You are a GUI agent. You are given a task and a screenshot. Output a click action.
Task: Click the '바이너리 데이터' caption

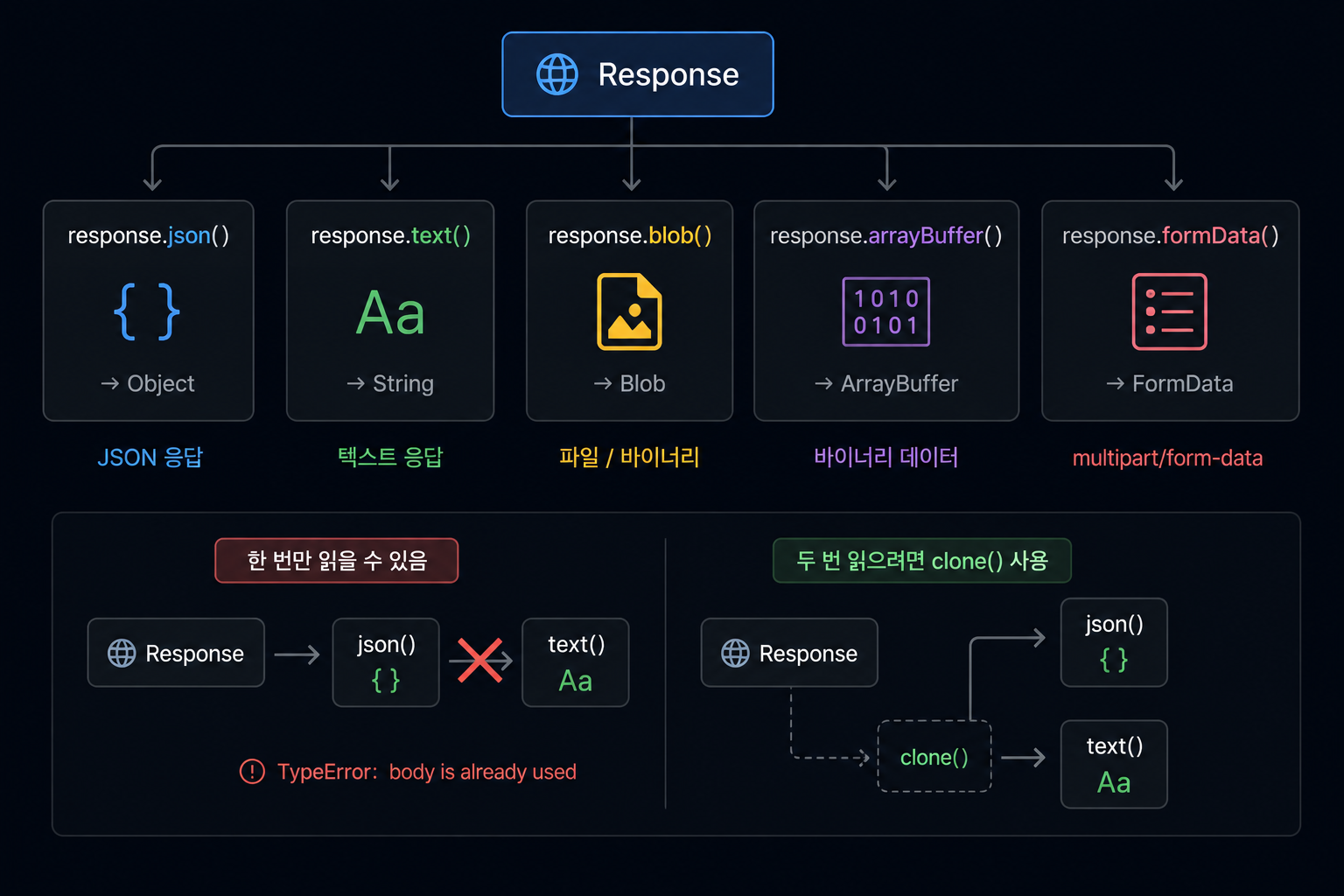click(886, 456)
